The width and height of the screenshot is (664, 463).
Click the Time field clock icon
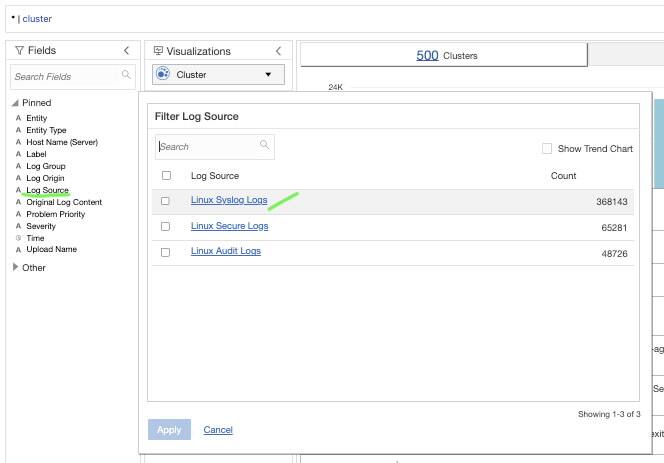click(x=18, y=238)
